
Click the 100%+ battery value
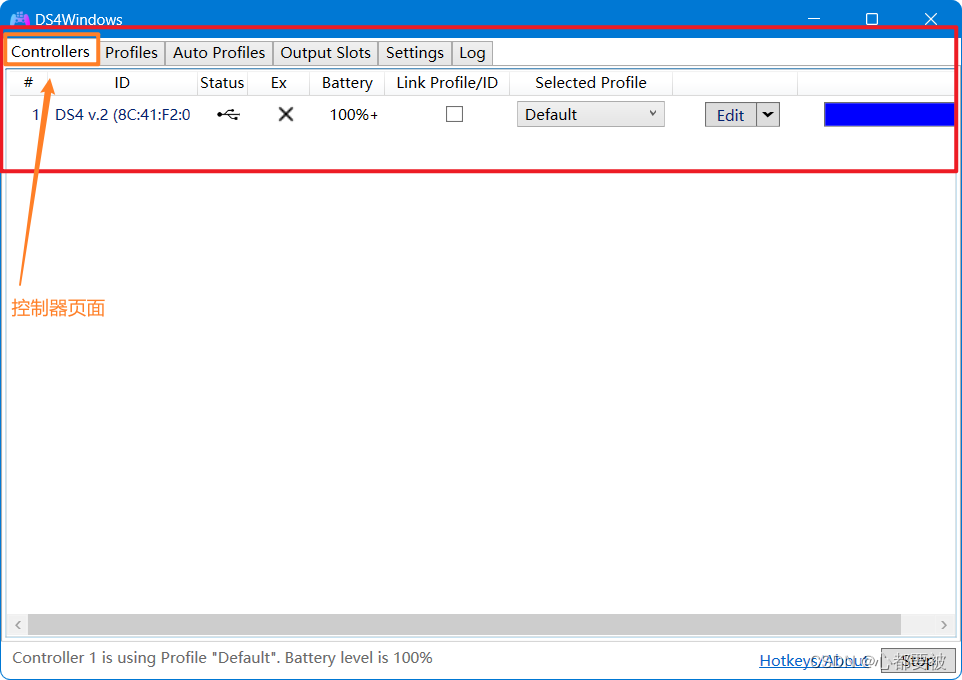pyautogui.click(x=353, y=115)
